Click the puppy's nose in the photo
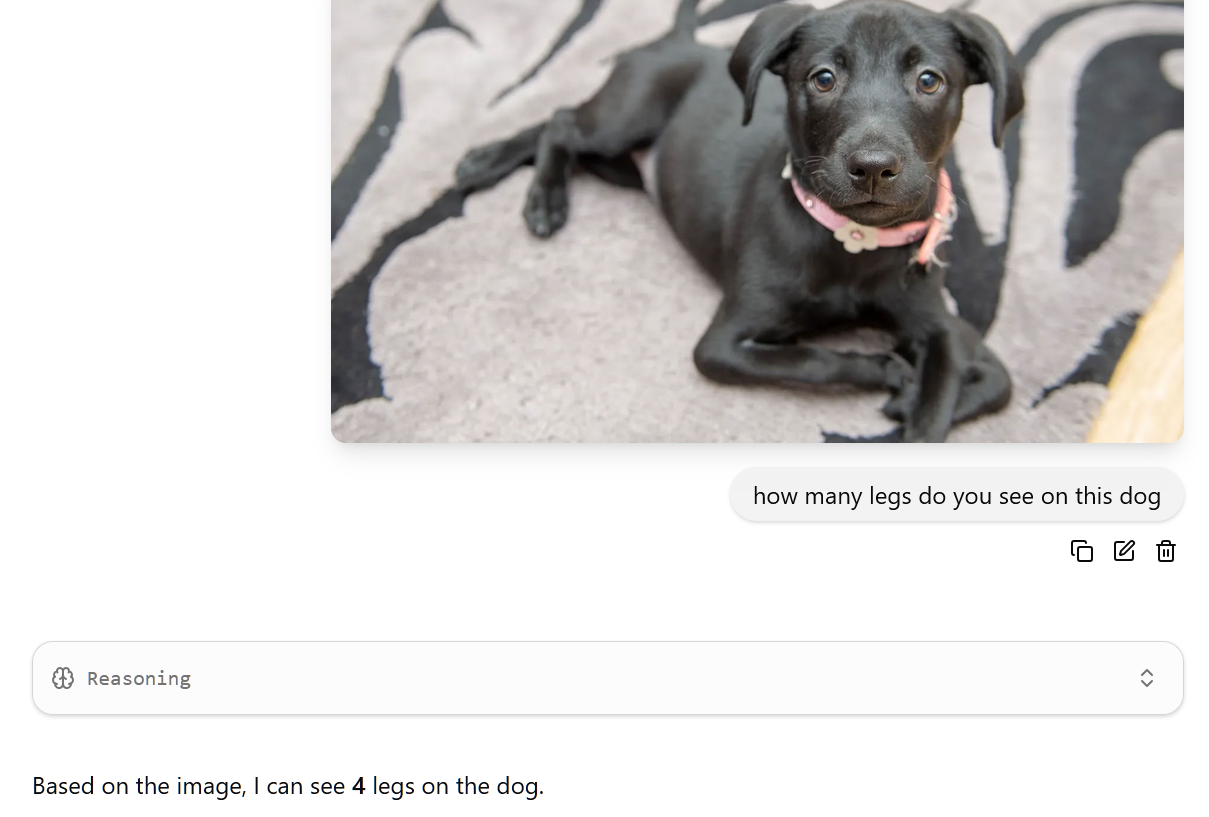 [x=873, y=168]
